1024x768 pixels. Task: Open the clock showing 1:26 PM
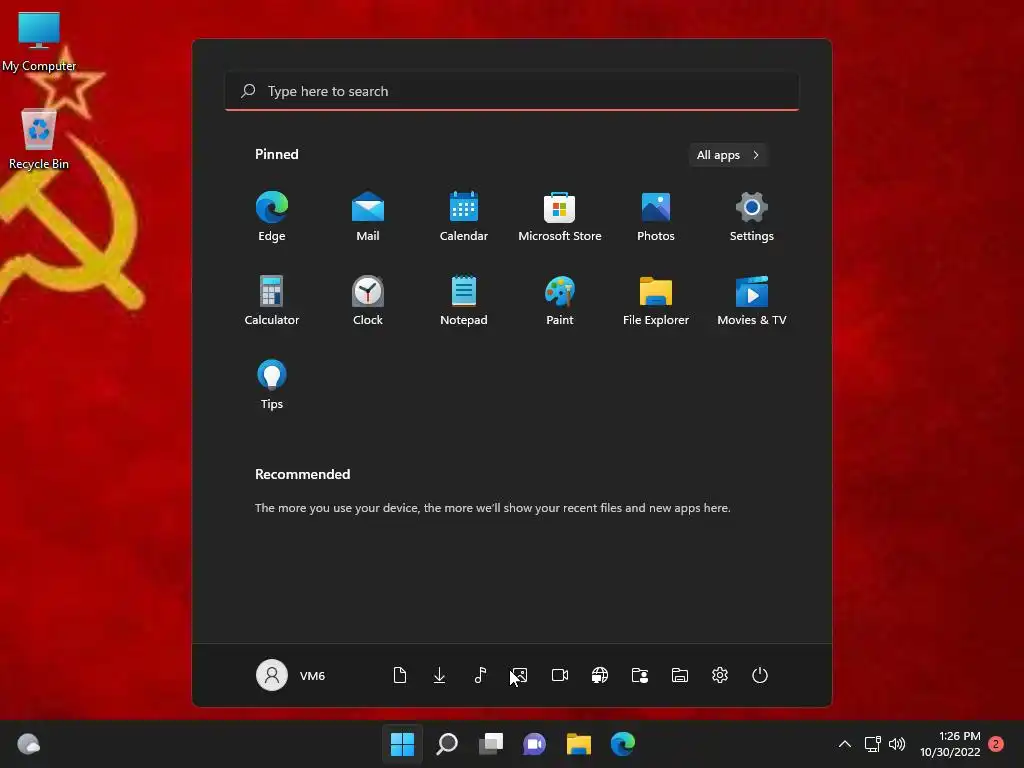point(950,744)
